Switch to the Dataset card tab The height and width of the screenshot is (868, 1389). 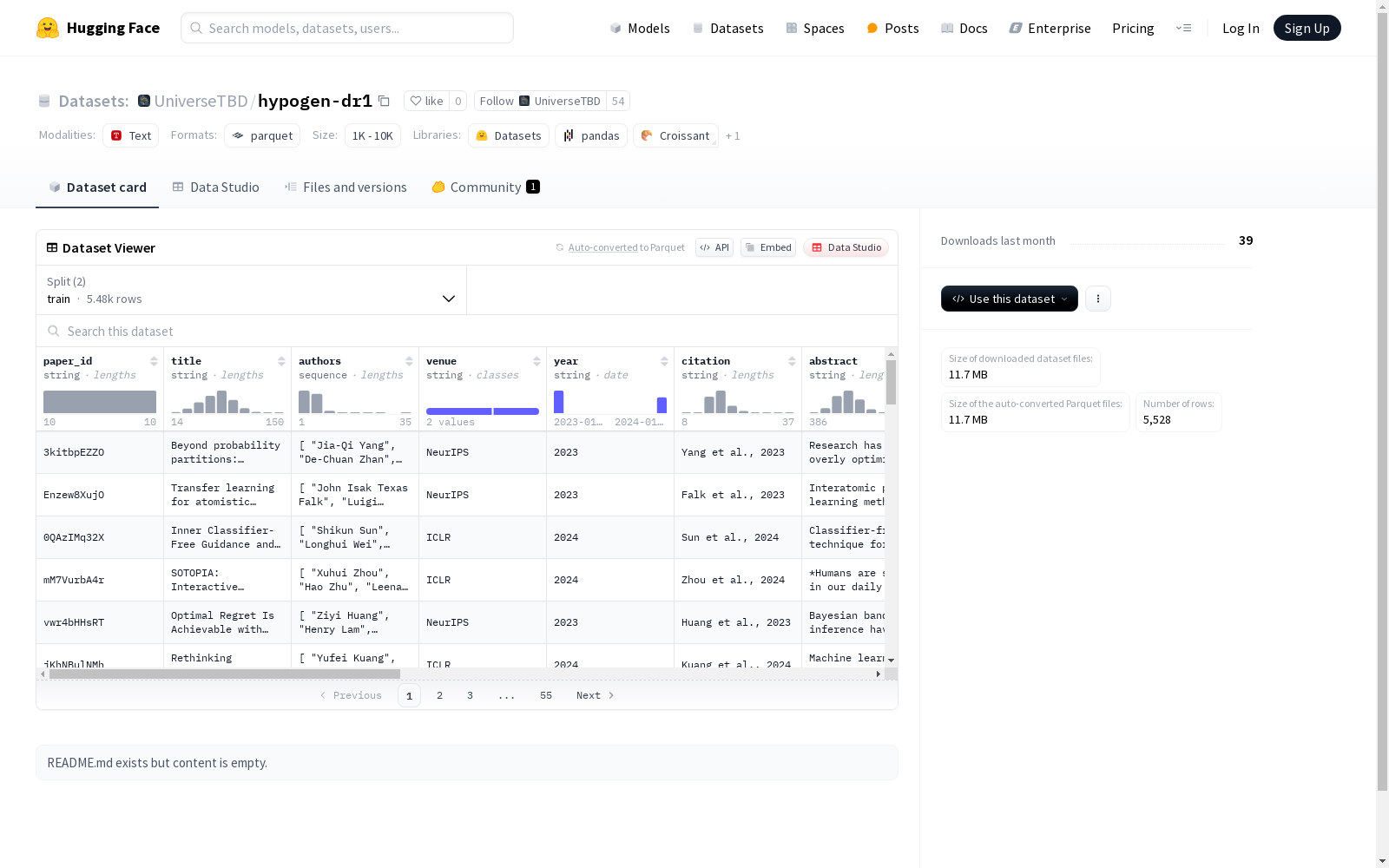(x=97, y=187)
